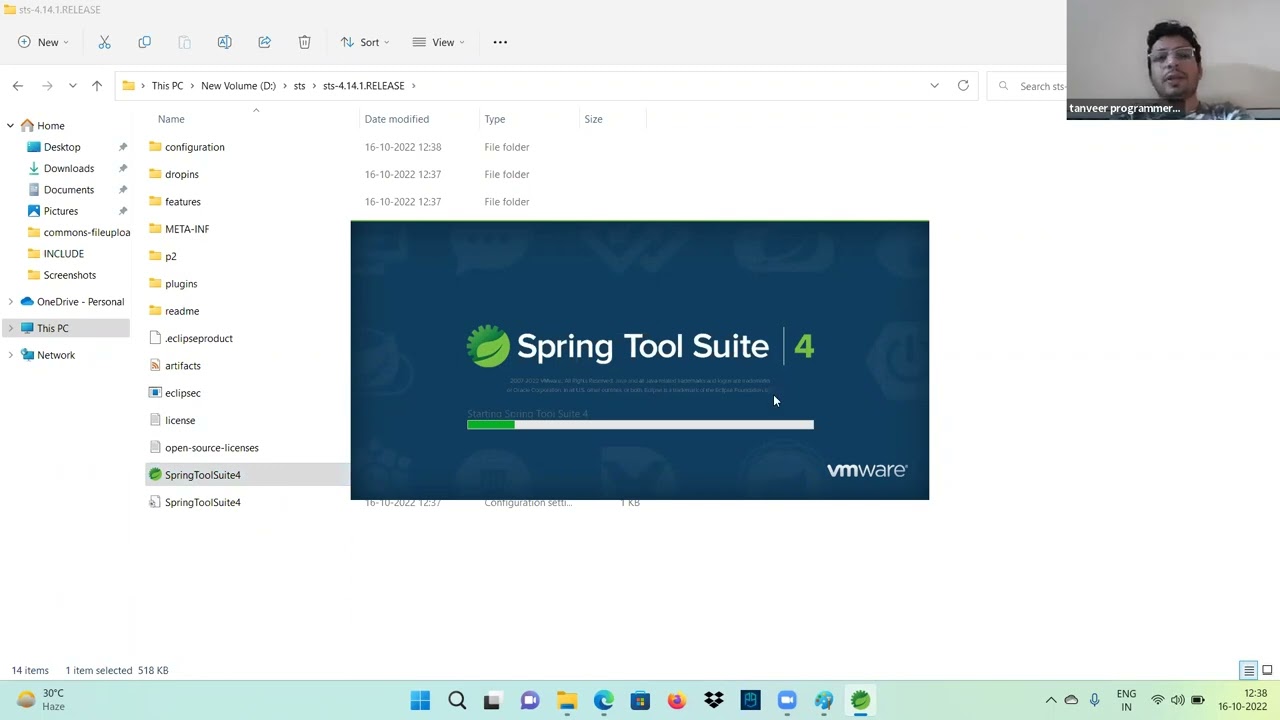Screen dimensions: 1280x720
Task: Click the 12:38 clock and date
Action: [1242, 700]
